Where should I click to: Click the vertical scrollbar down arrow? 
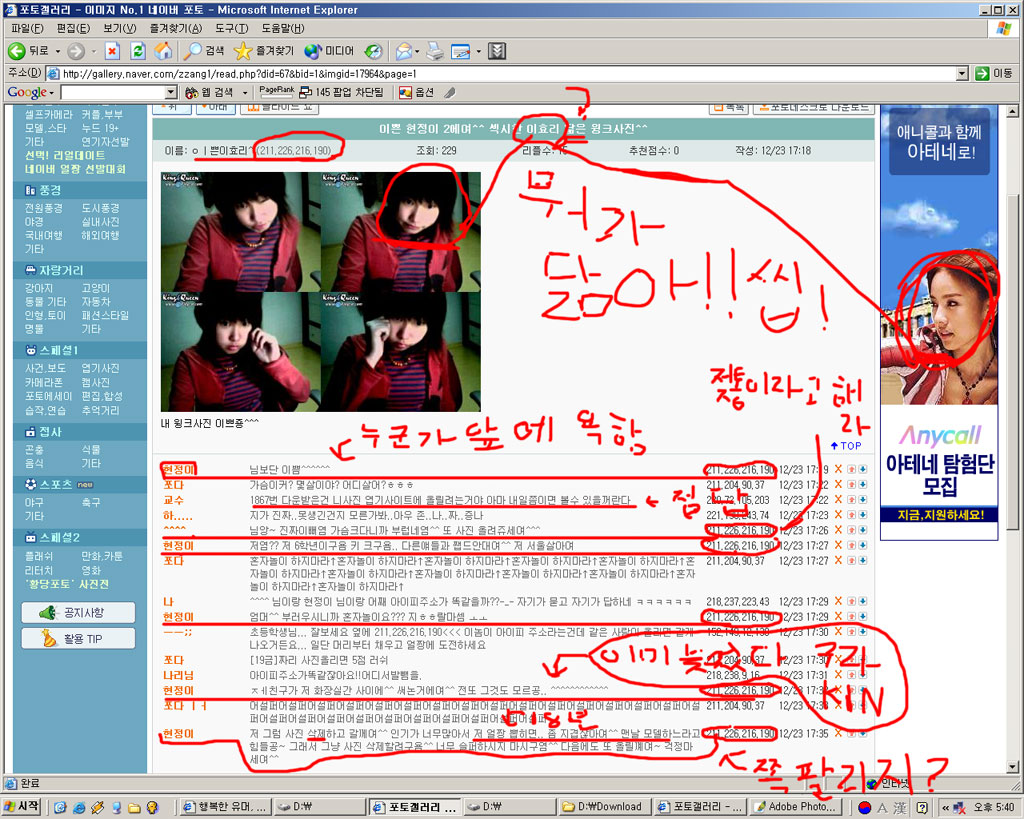(x=1012, y=767)
